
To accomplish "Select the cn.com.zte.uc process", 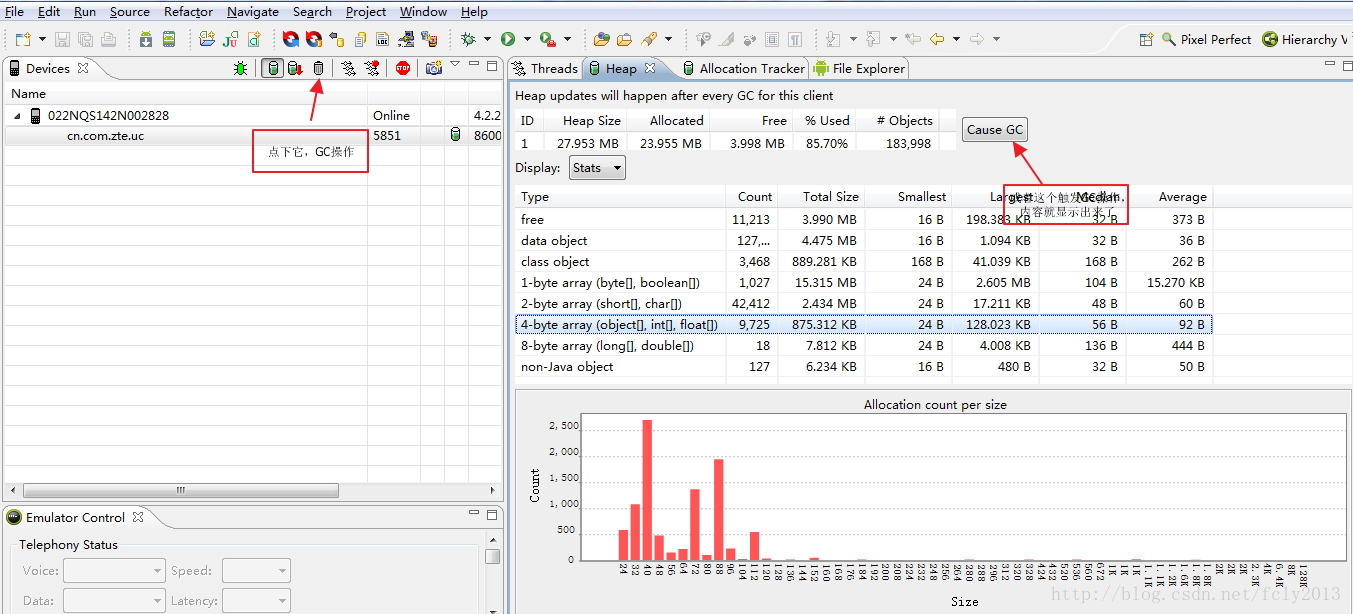I will 253,136.
